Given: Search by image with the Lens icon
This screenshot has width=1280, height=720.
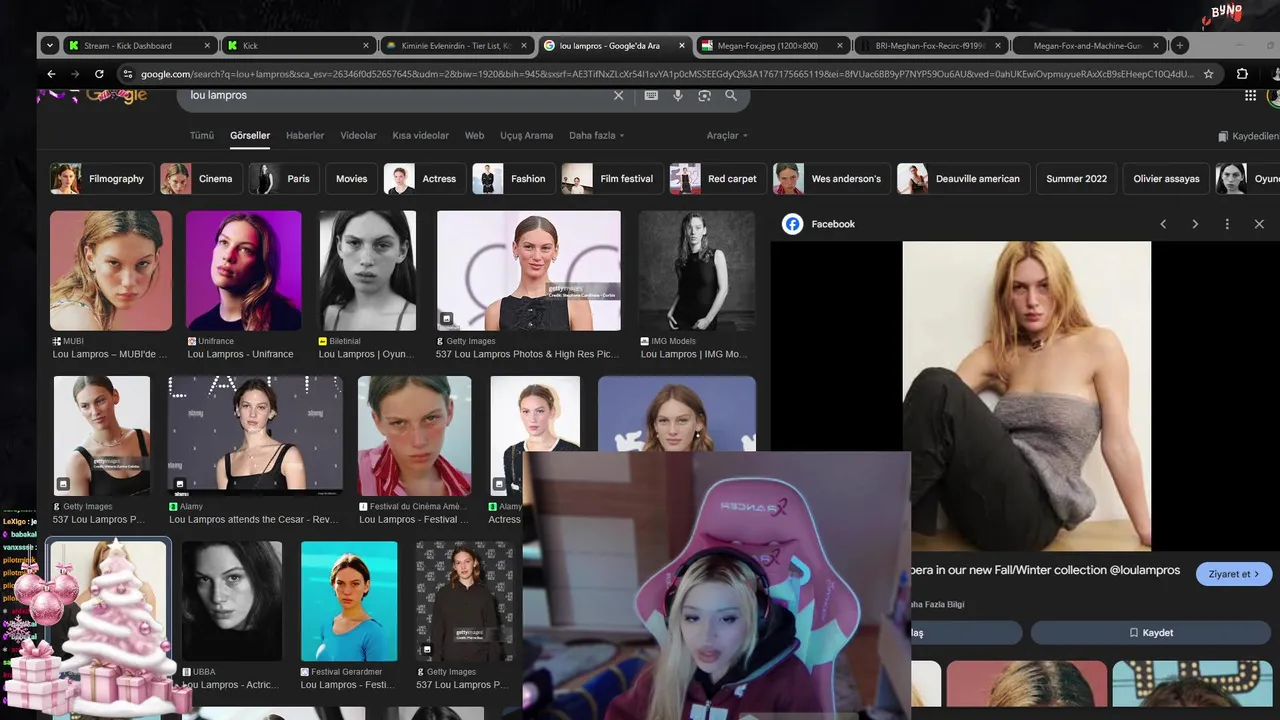Looking at the screenshot, I should coord(704,95).
